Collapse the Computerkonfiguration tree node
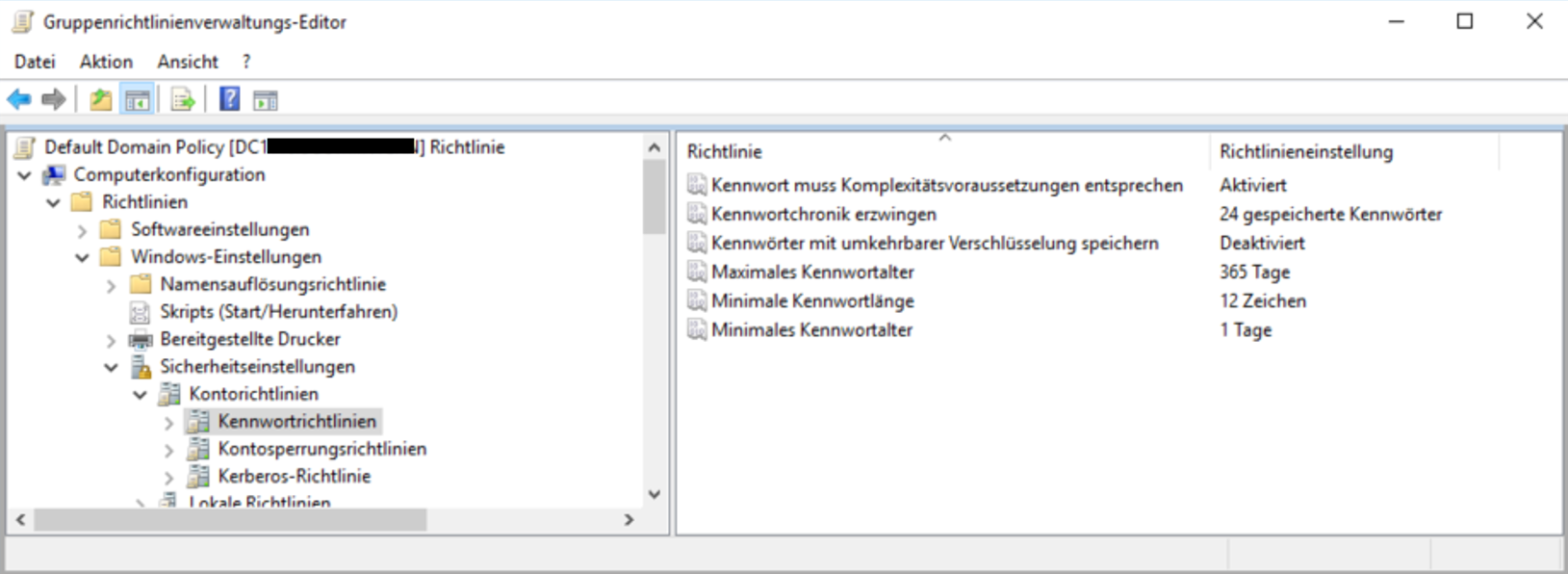This screenshot has width=1568, height=574. 25,175
